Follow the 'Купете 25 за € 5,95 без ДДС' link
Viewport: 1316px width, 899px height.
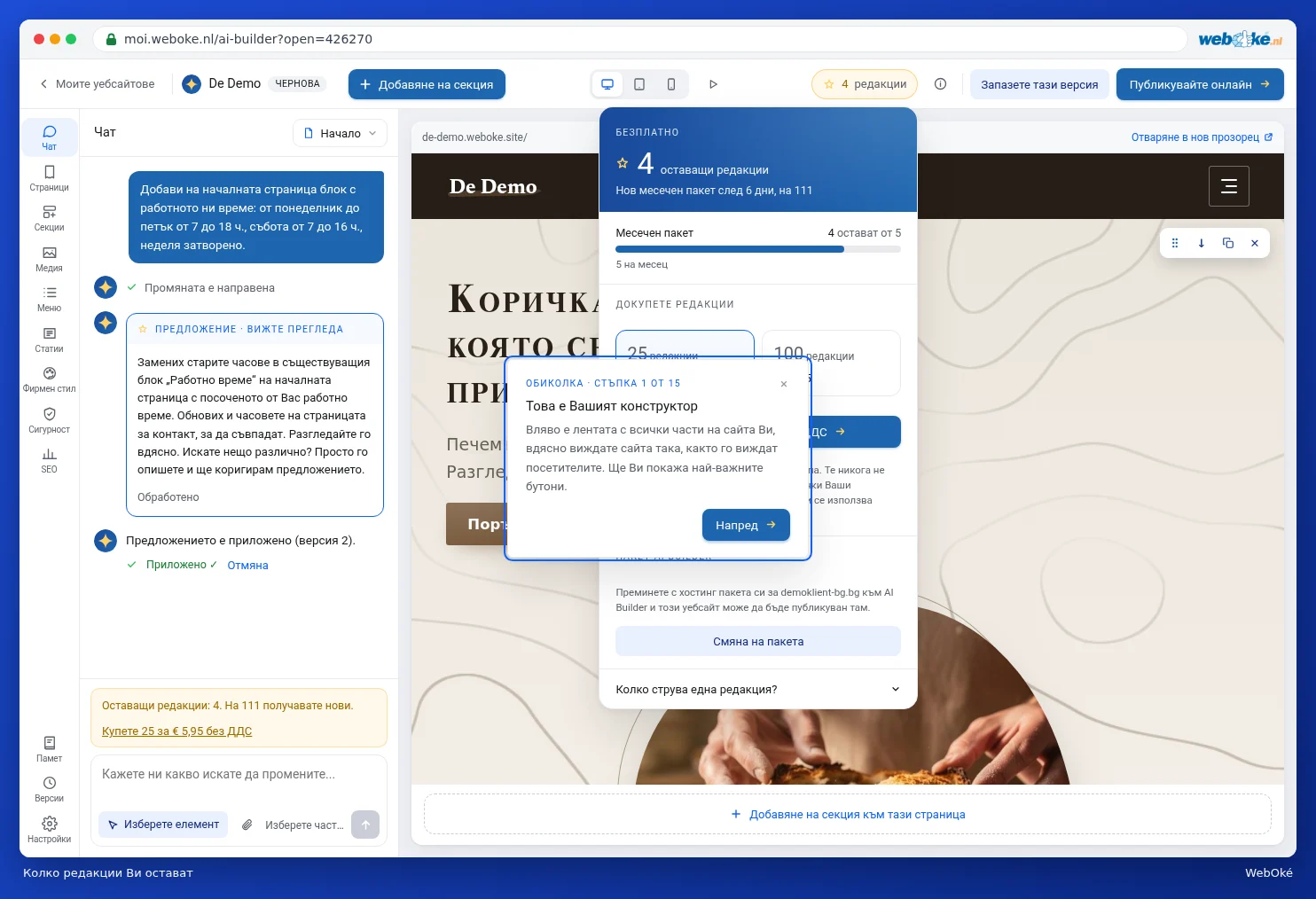point(176,731)
